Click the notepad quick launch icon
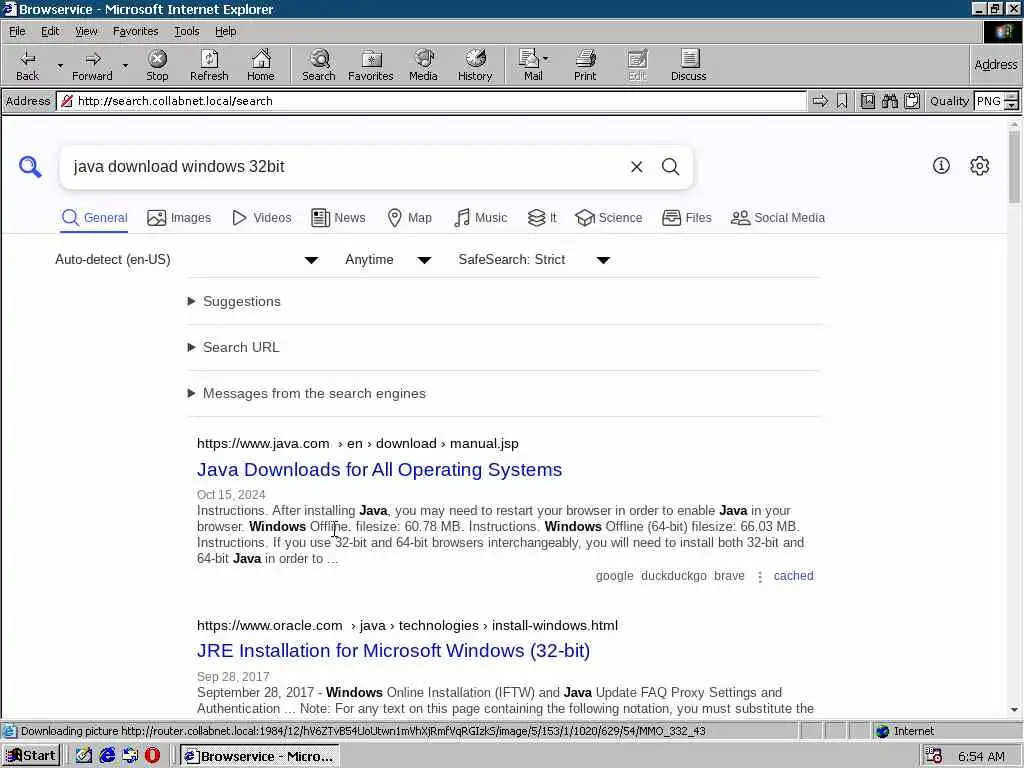 84,756
